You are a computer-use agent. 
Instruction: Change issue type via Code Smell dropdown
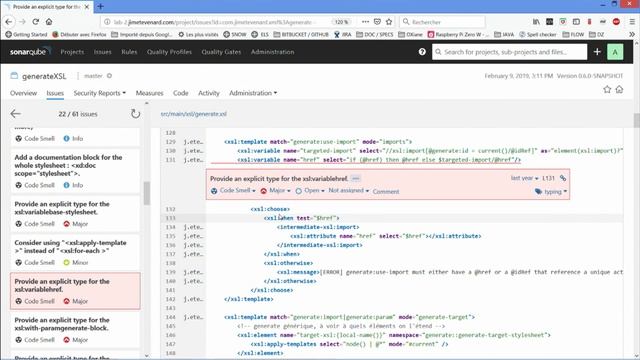point(233,191)
